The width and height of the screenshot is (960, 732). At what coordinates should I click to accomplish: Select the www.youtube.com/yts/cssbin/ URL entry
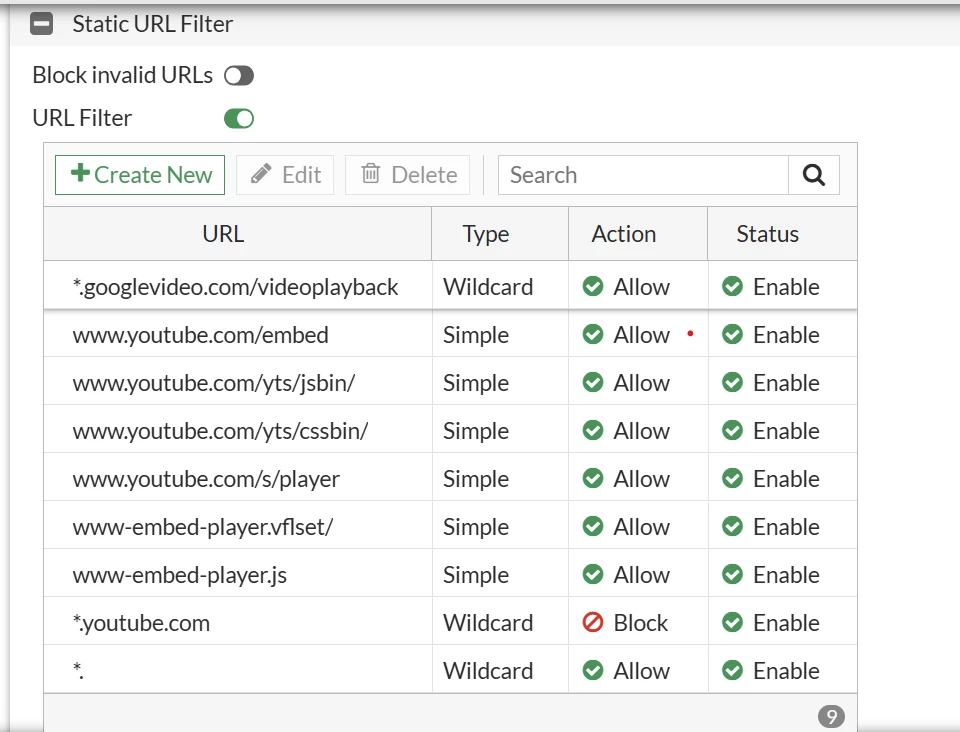(x=220, y=431)
